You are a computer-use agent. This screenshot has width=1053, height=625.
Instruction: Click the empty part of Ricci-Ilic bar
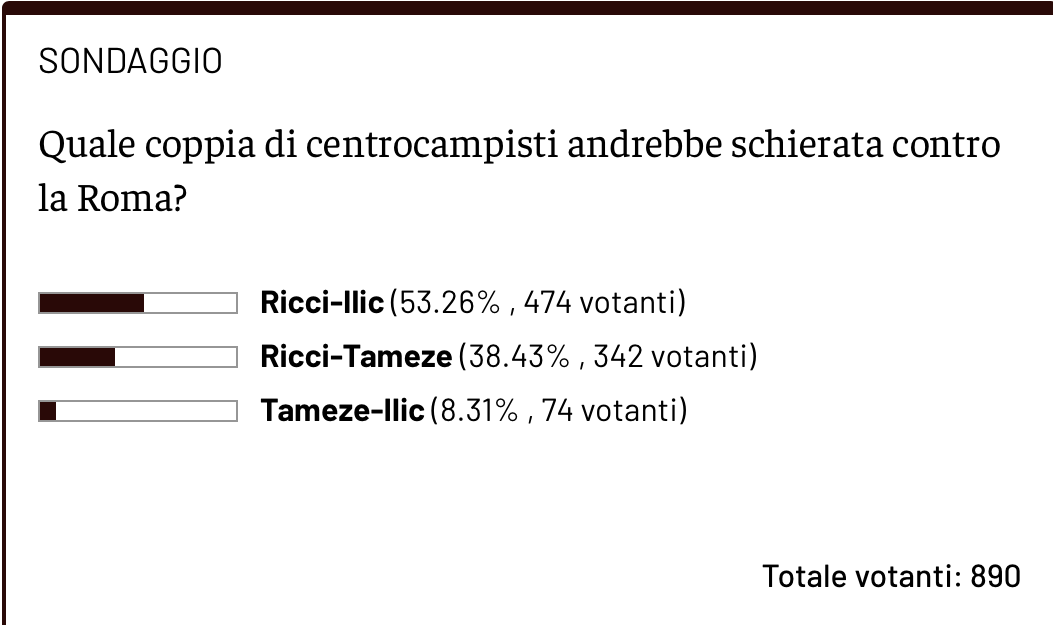coord(190,303)
